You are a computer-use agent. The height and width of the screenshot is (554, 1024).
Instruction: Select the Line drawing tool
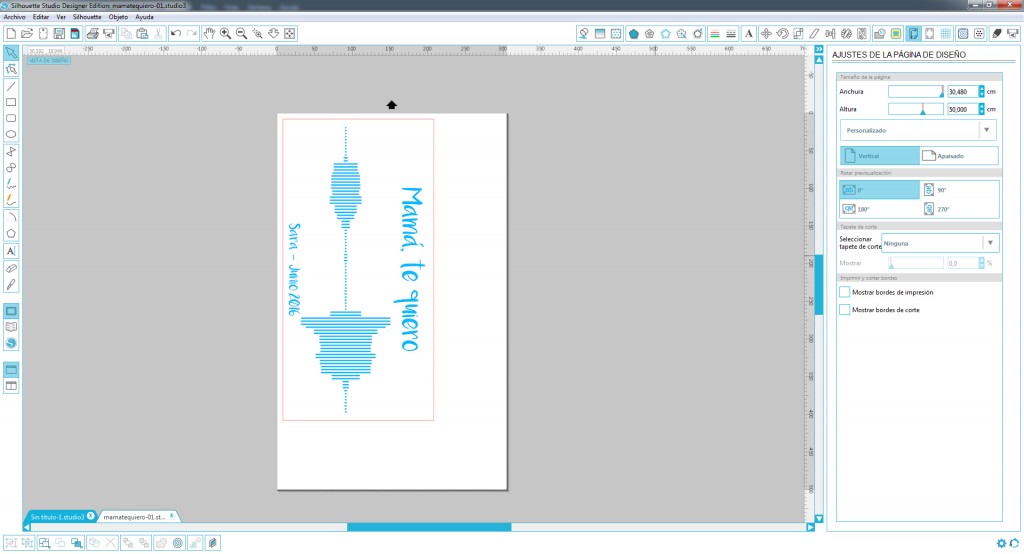(x=11, y=86)
